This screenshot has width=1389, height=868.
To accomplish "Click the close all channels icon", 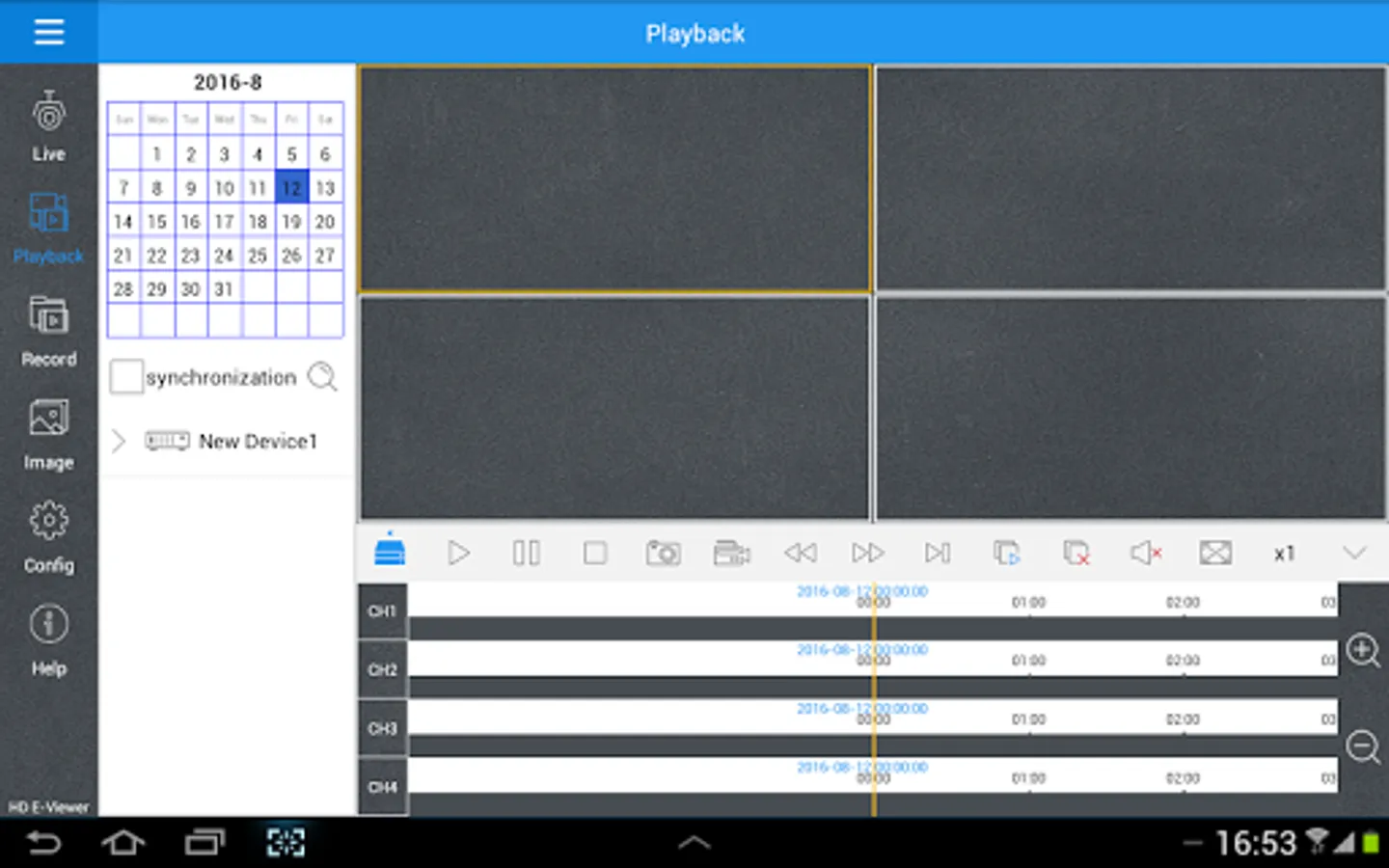I will tap(1076, 553).
